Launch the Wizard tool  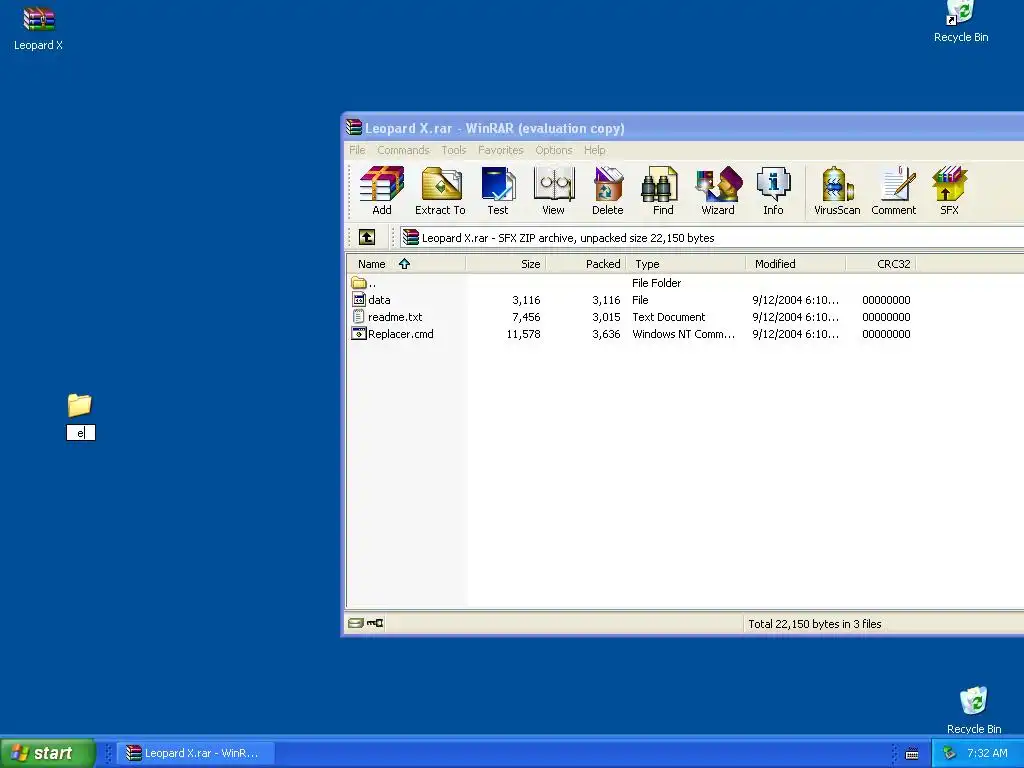click(718, 191)
